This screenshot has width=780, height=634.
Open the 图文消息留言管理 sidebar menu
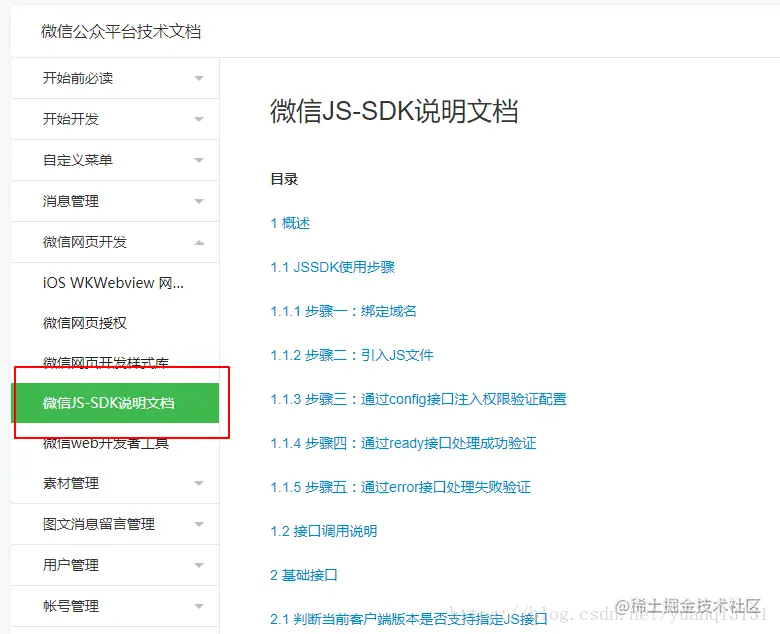coord(115,524)
